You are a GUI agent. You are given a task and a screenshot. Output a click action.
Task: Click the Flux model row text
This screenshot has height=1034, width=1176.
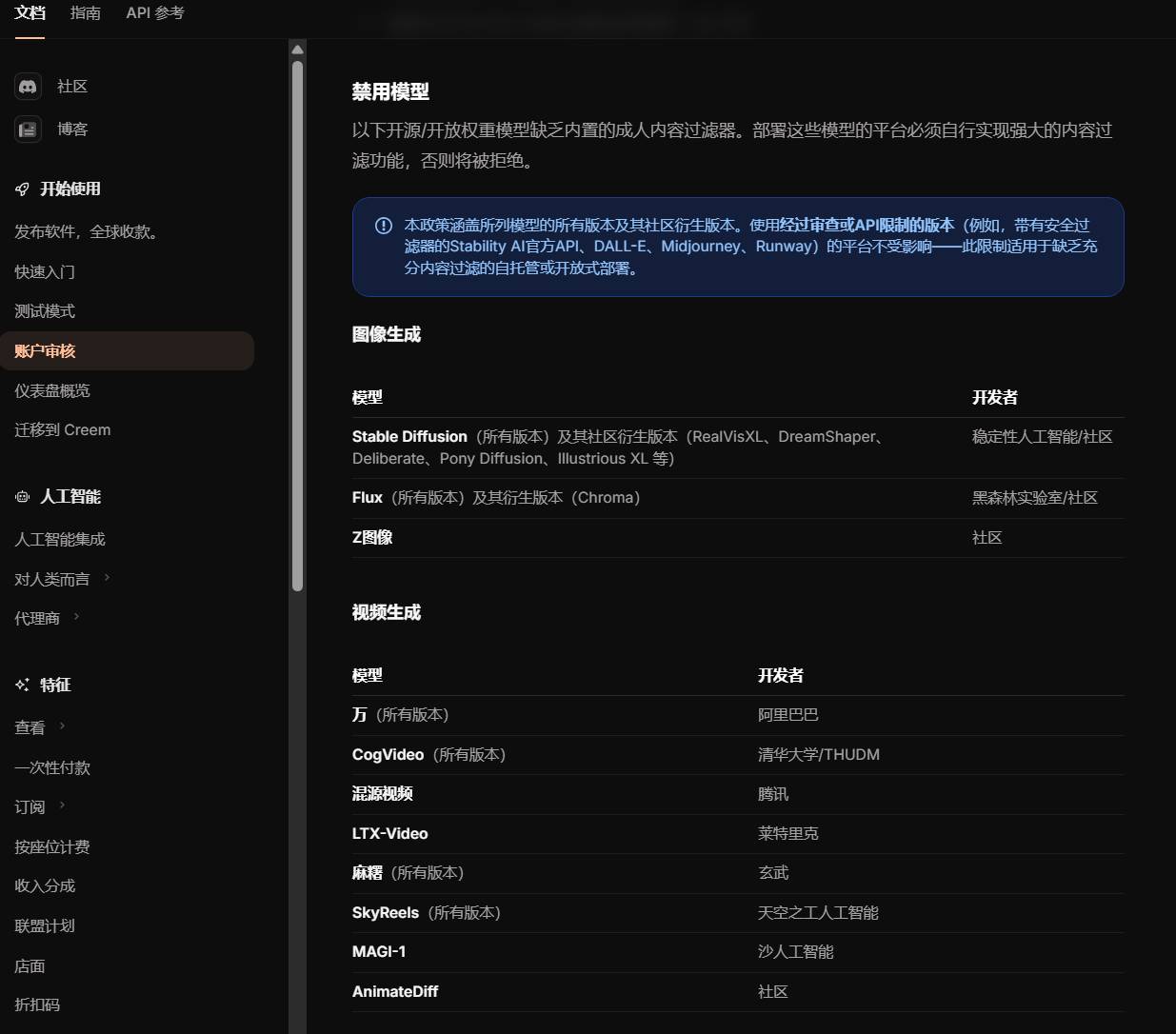[x=496, y=497]
